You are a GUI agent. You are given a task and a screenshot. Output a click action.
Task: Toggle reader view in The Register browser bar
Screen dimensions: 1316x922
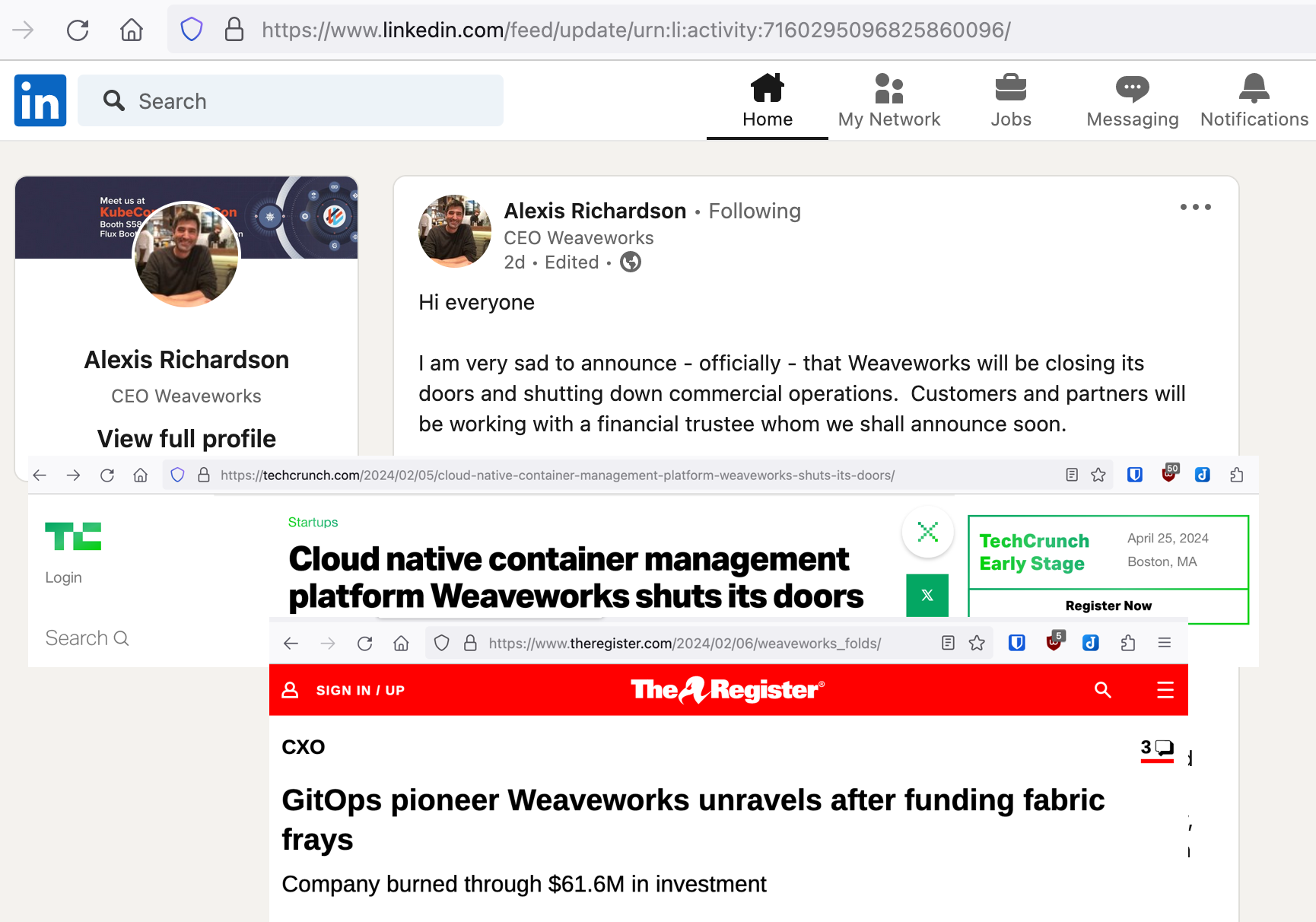pyautogui.click(x=948, y=644)
